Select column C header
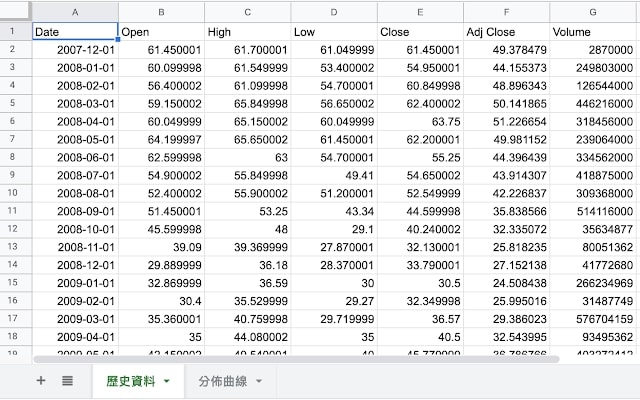 point(247,12)
